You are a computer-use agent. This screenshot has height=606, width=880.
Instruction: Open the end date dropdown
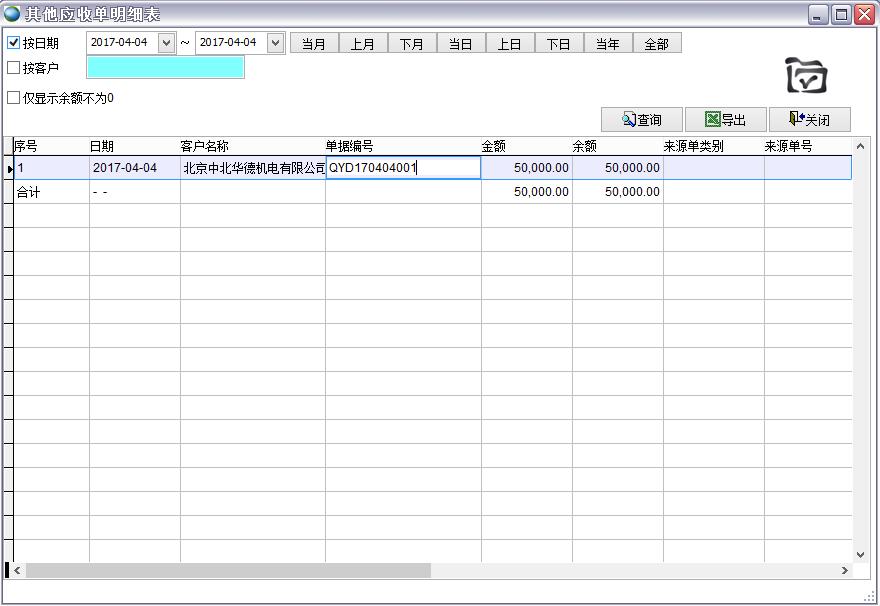click(x=275, y=43)
